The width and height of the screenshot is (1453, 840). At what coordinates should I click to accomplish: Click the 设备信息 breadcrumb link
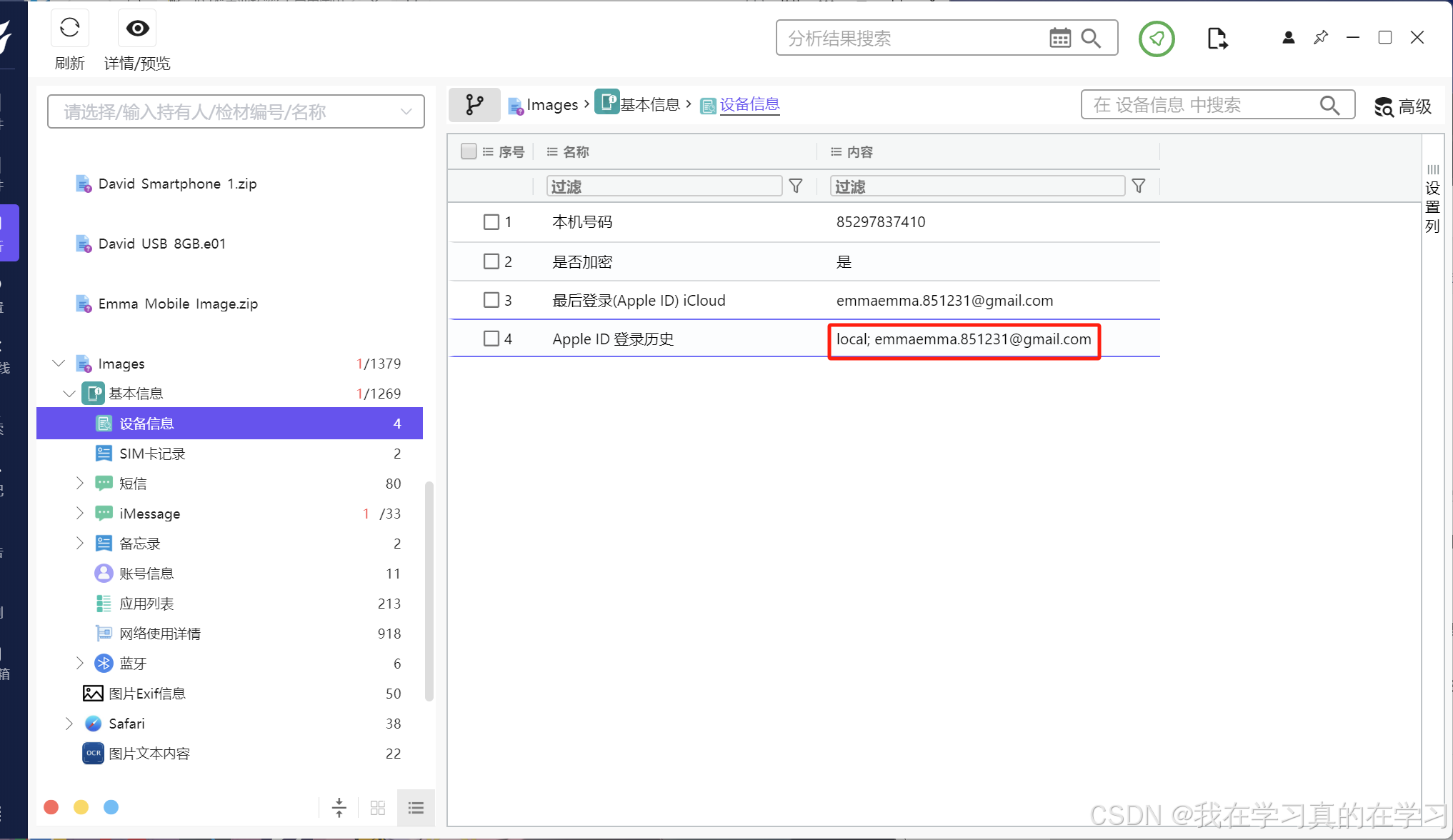click(749, 105)
